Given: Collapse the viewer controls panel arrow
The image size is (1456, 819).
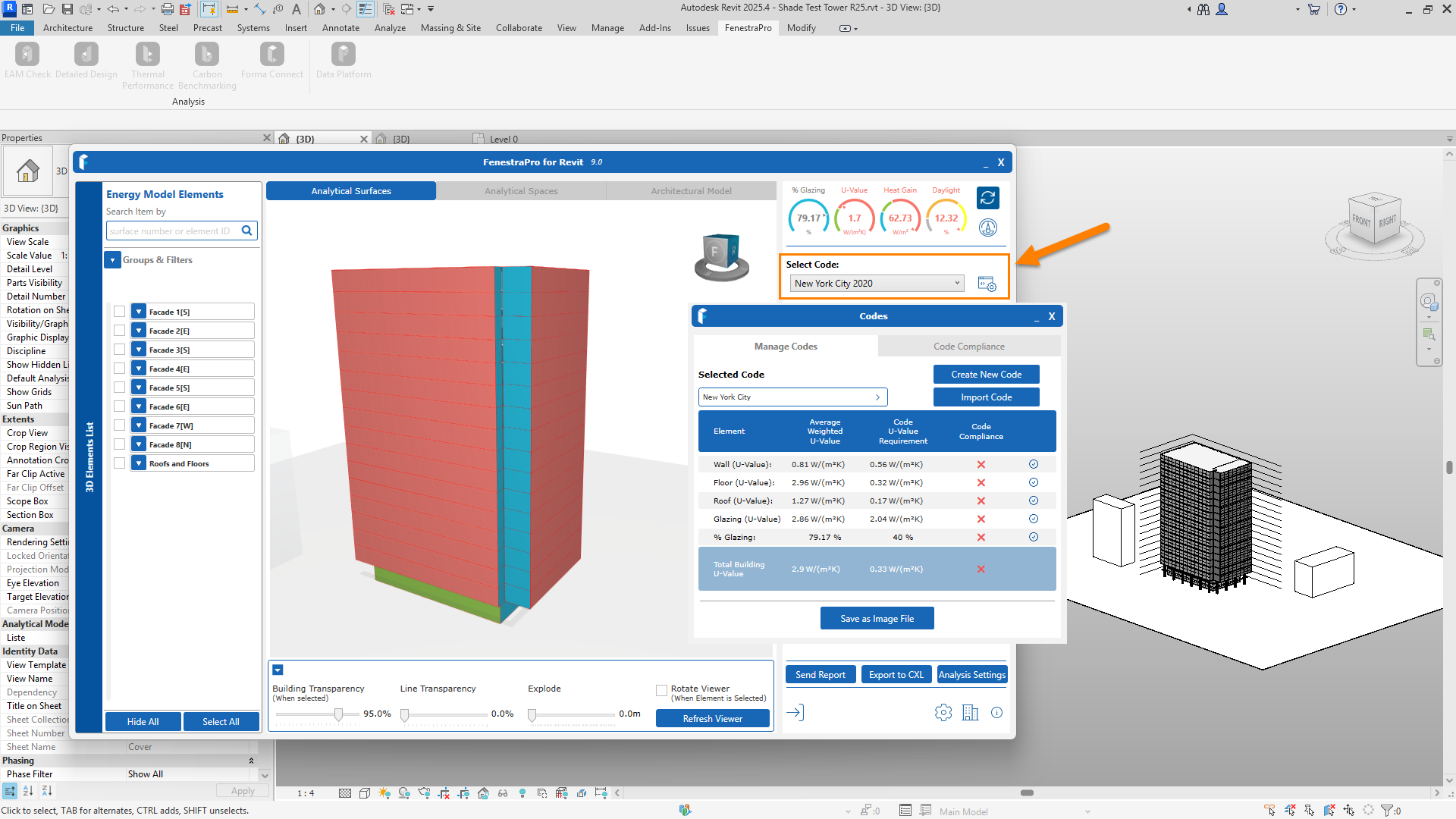Looking at the screenshot, I should 278,670.
